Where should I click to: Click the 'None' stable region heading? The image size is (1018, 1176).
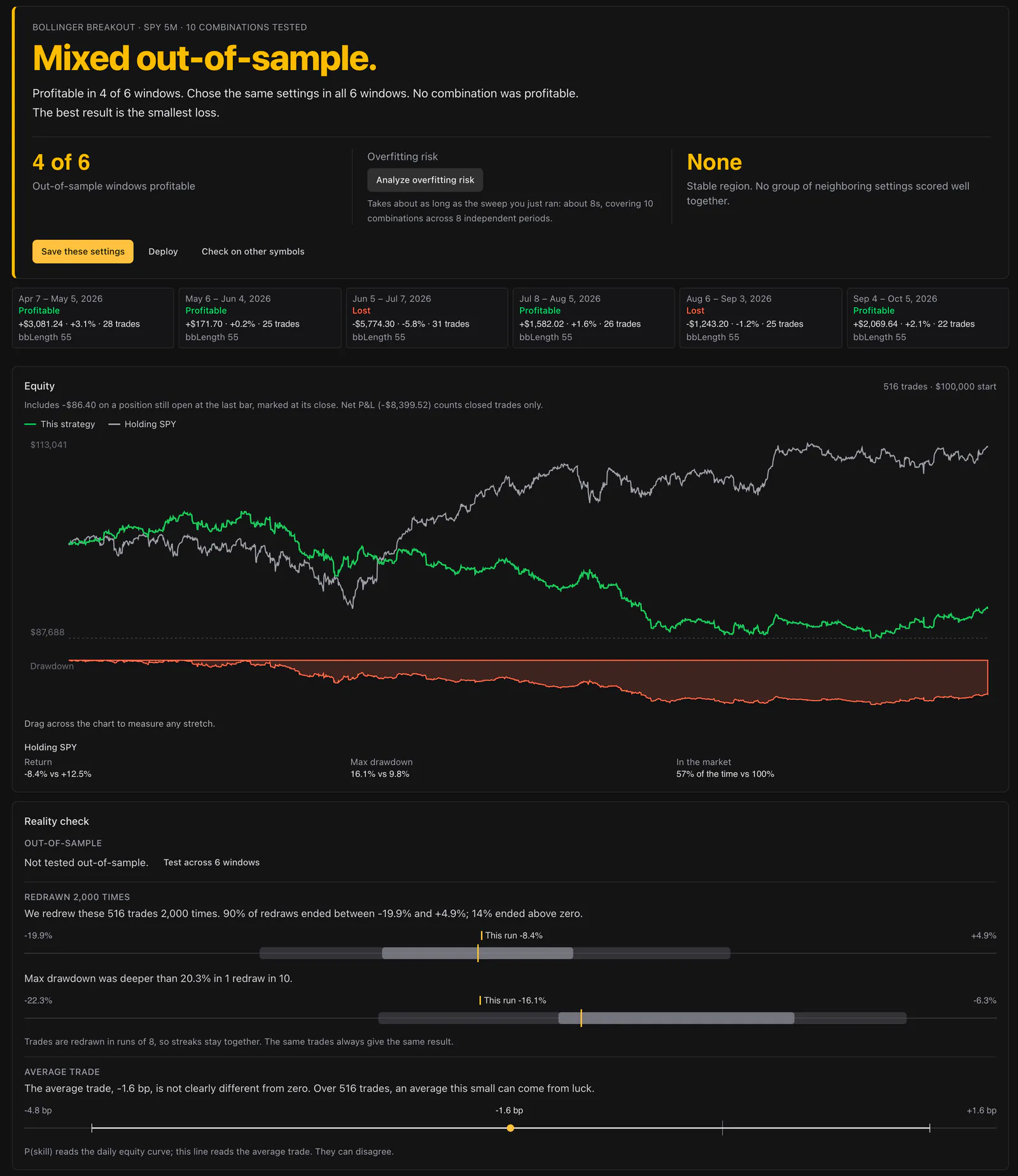tap(714, 162)
